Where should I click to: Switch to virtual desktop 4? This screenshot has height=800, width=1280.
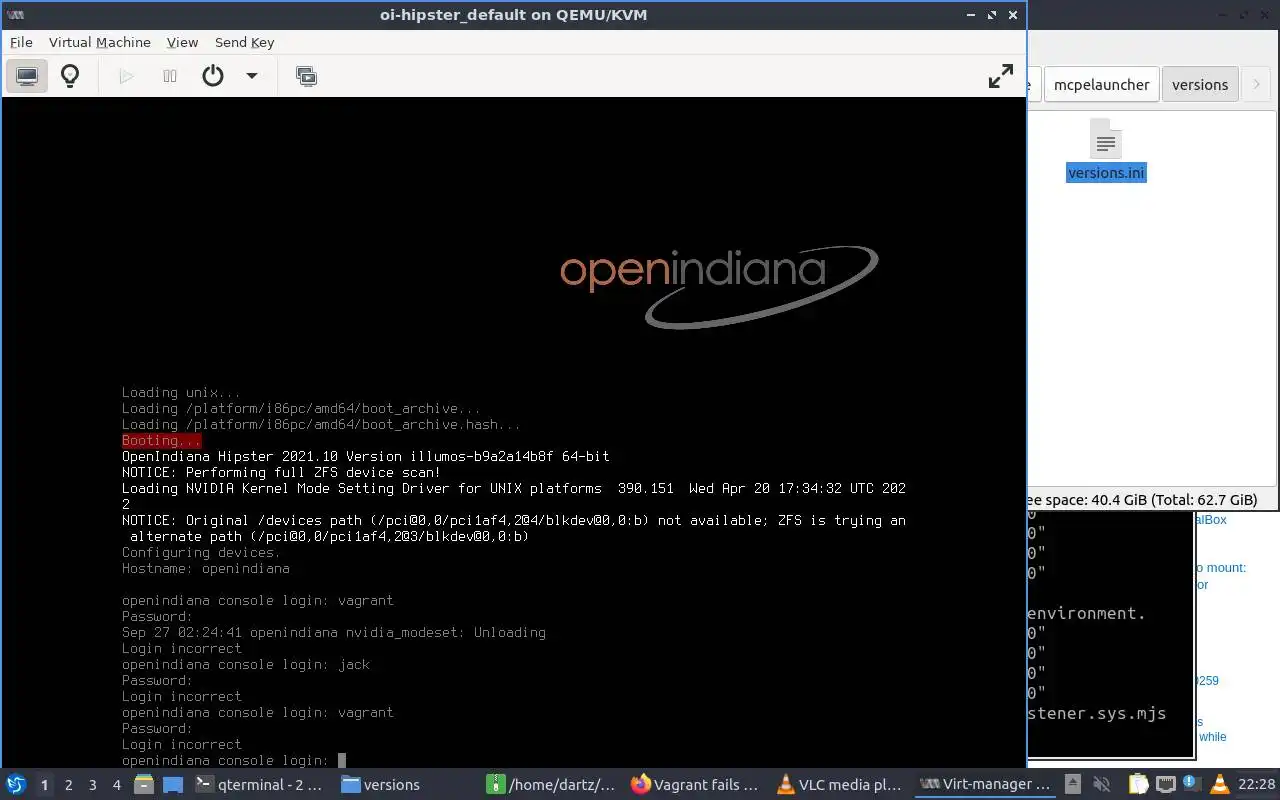click(116, 785)
